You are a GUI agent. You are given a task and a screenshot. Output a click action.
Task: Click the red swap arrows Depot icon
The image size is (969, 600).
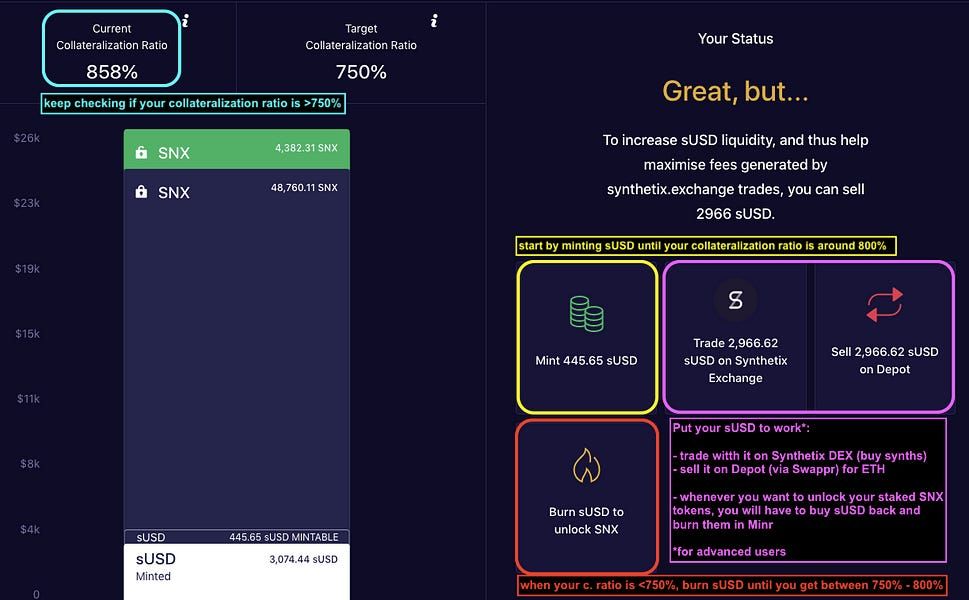[x=884, y=305]
